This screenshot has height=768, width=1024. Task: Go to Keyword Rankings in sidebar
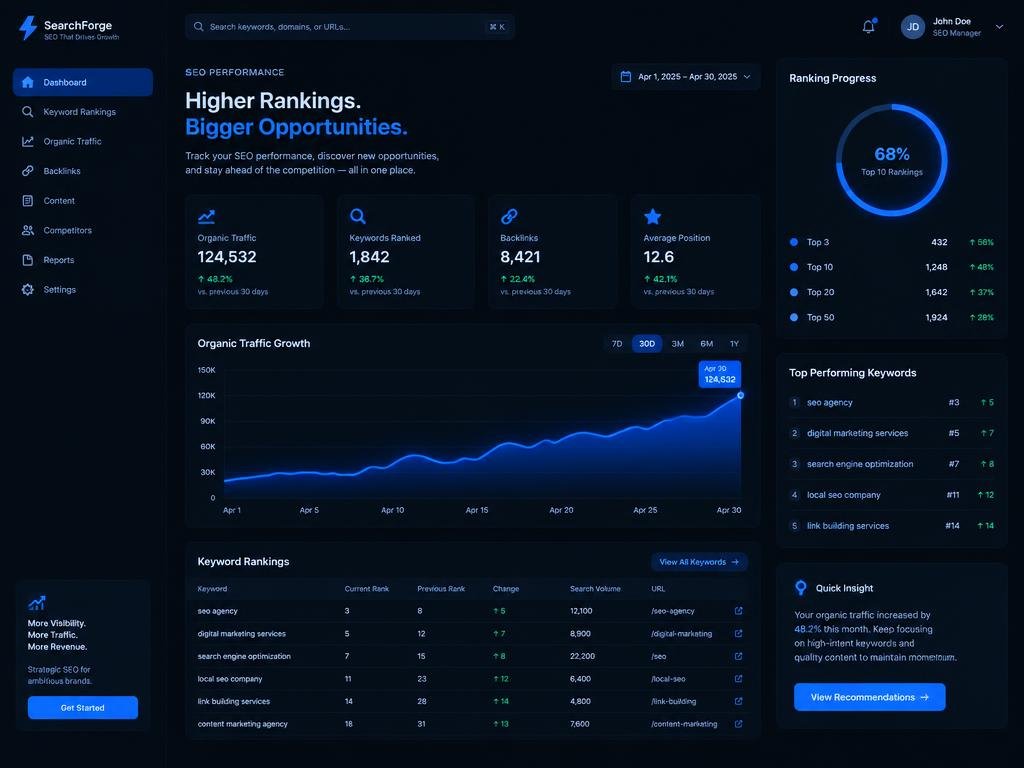[83, 112]
